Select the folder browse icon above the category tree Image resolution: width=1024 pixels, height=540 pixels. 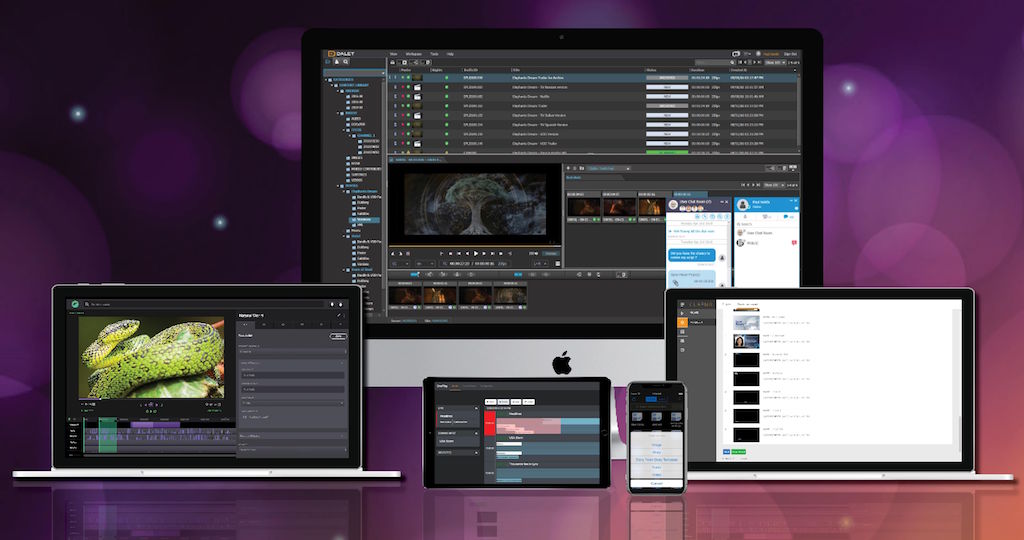[328, 62]
